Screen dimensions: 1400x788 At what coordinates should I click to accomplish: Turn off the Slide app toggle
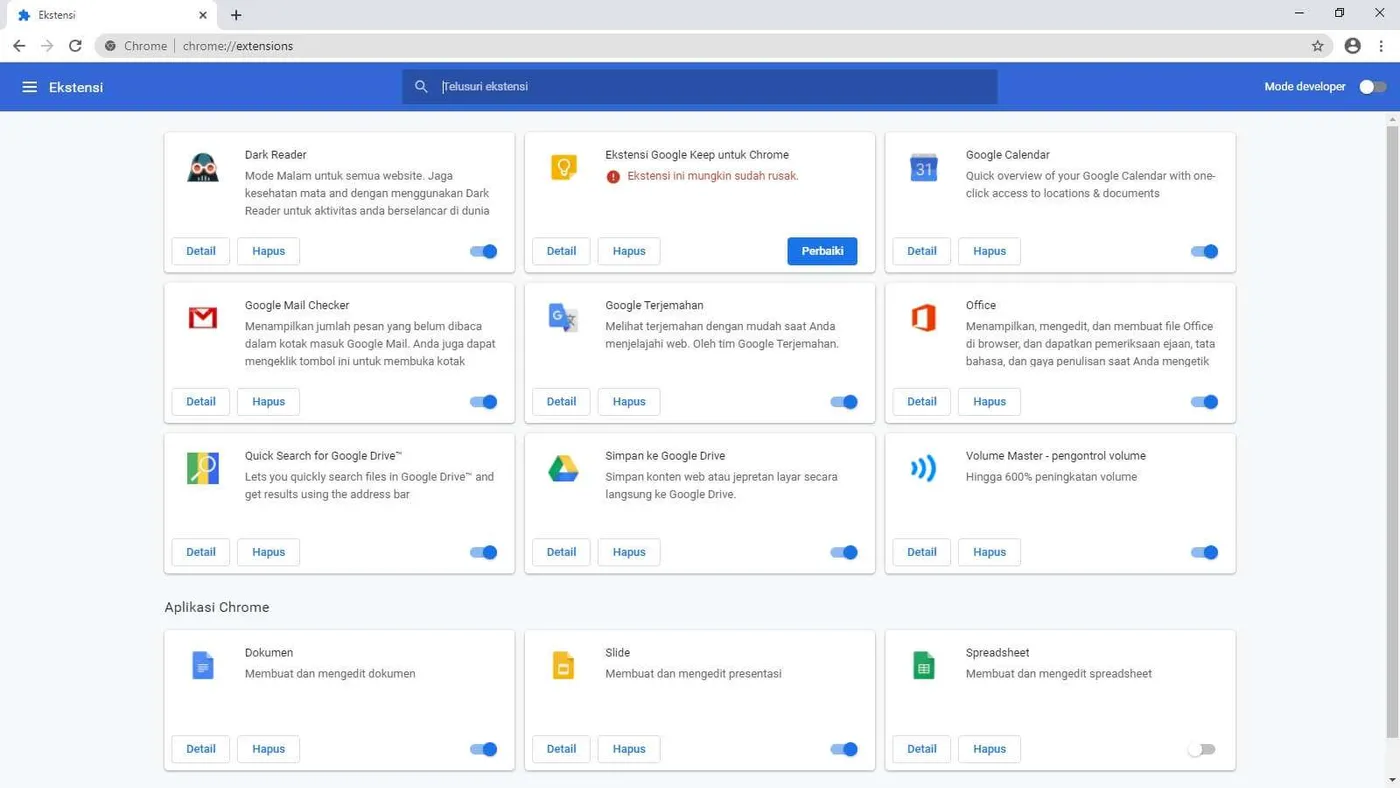point(844,749)
